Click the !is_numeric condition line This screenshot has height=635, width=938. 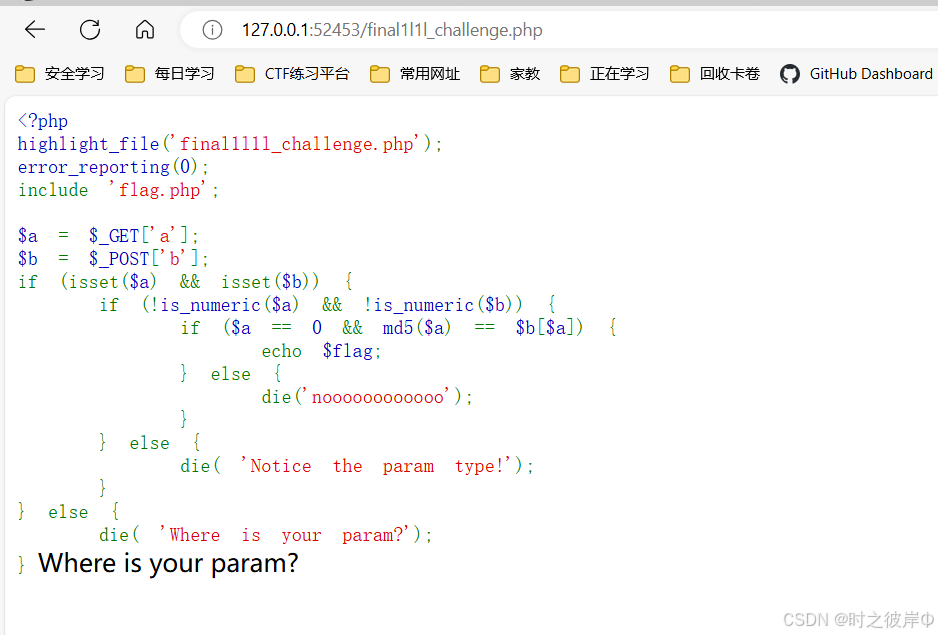328,305
